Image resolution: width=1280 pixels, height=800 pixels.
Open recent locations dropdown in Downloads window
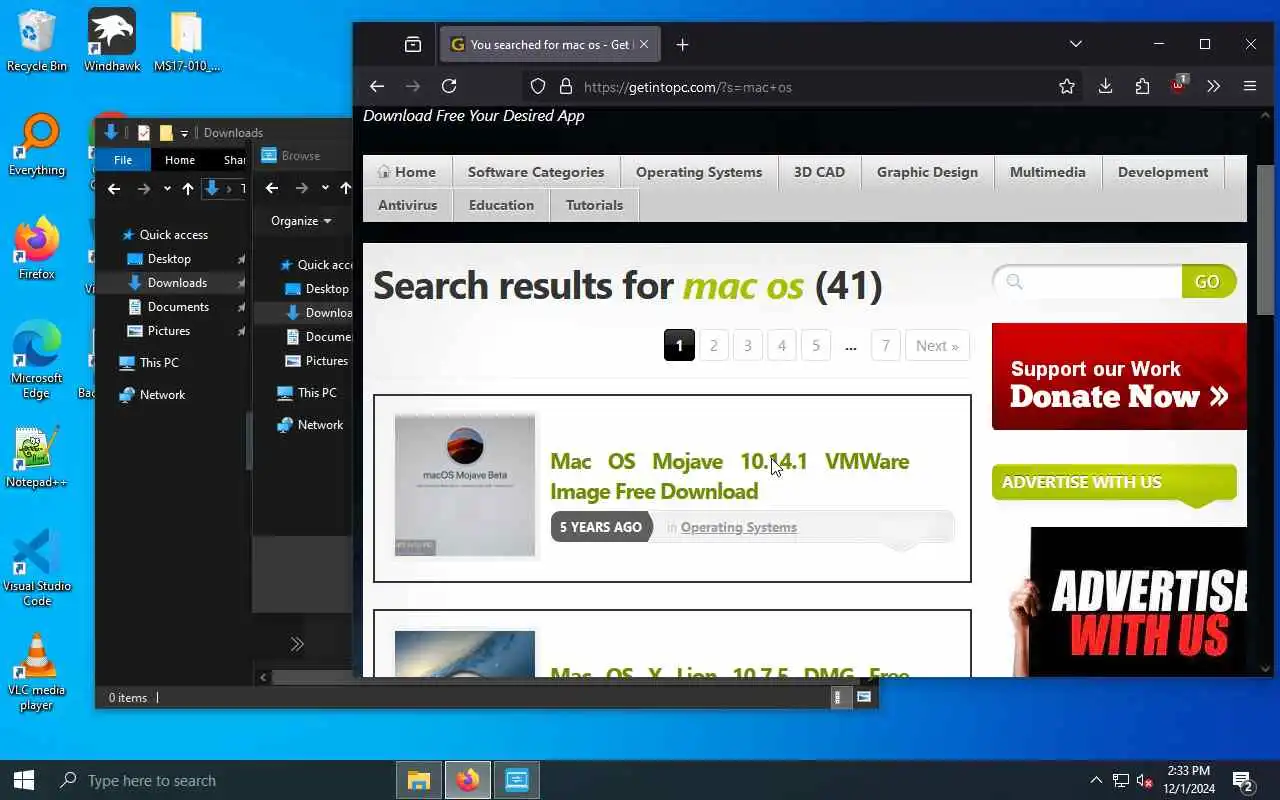(167, 188)
